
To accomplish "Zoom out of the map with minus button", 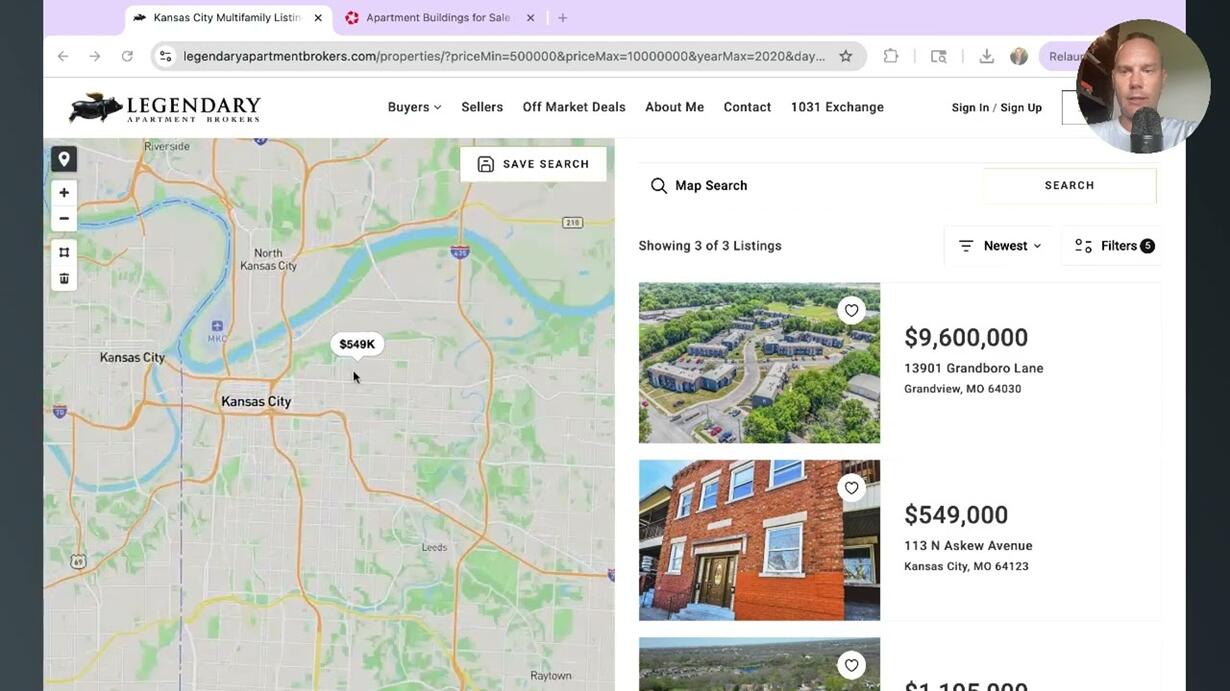I will pos(64,219).
